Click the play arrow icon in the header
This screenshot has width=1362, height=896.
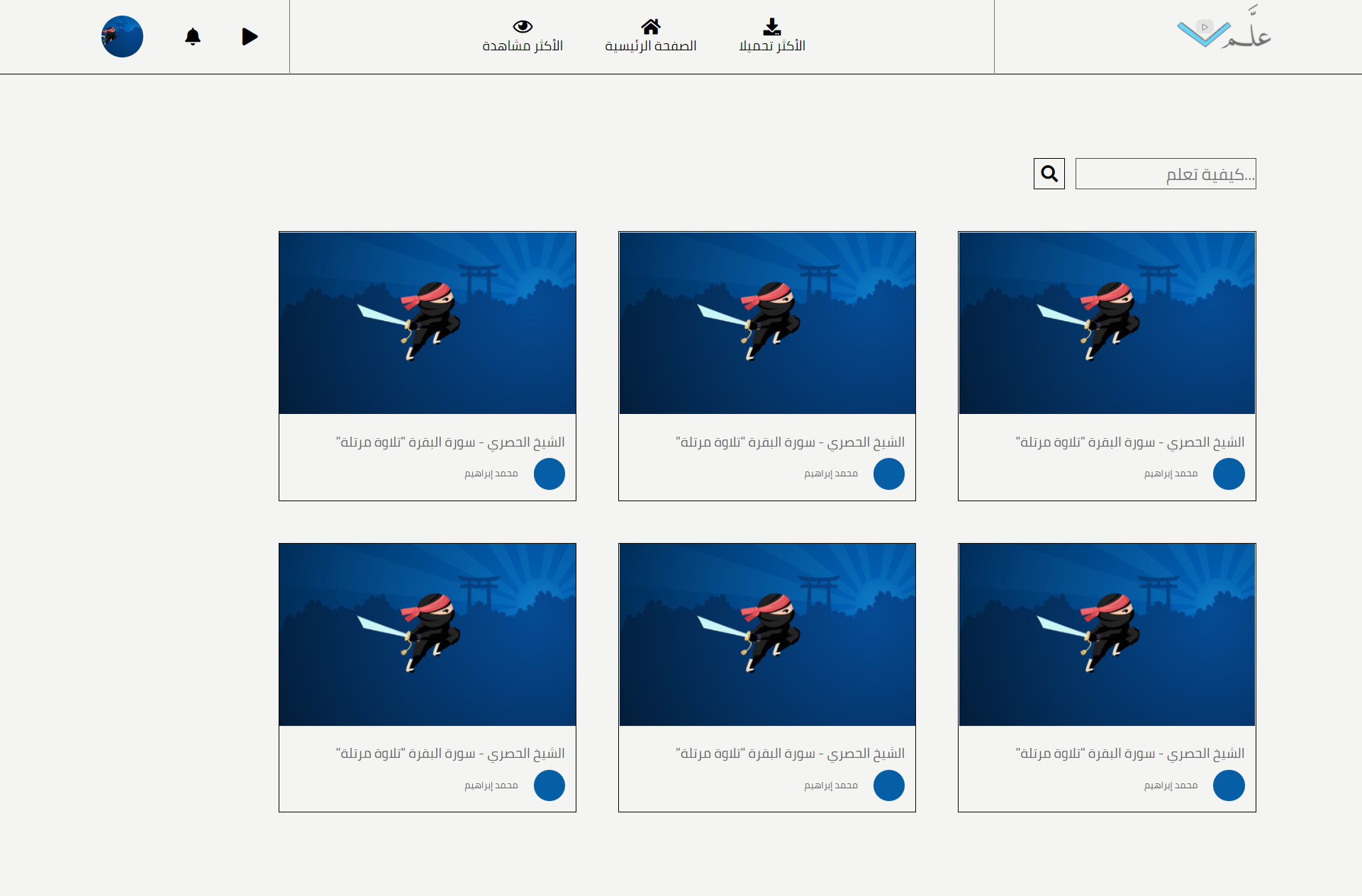pyautogui.click(x=249, y=36)
